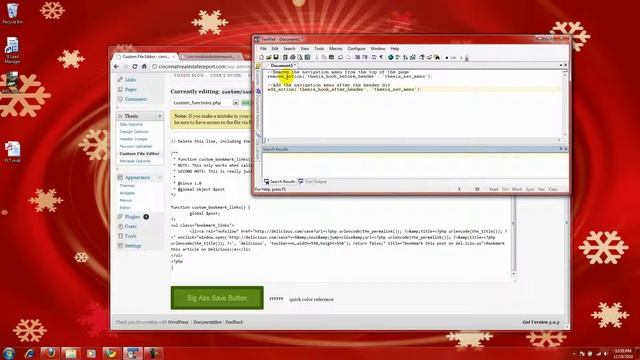Click Documentation link in WordPress footer
Screen dimensions: 640x360
207,322
